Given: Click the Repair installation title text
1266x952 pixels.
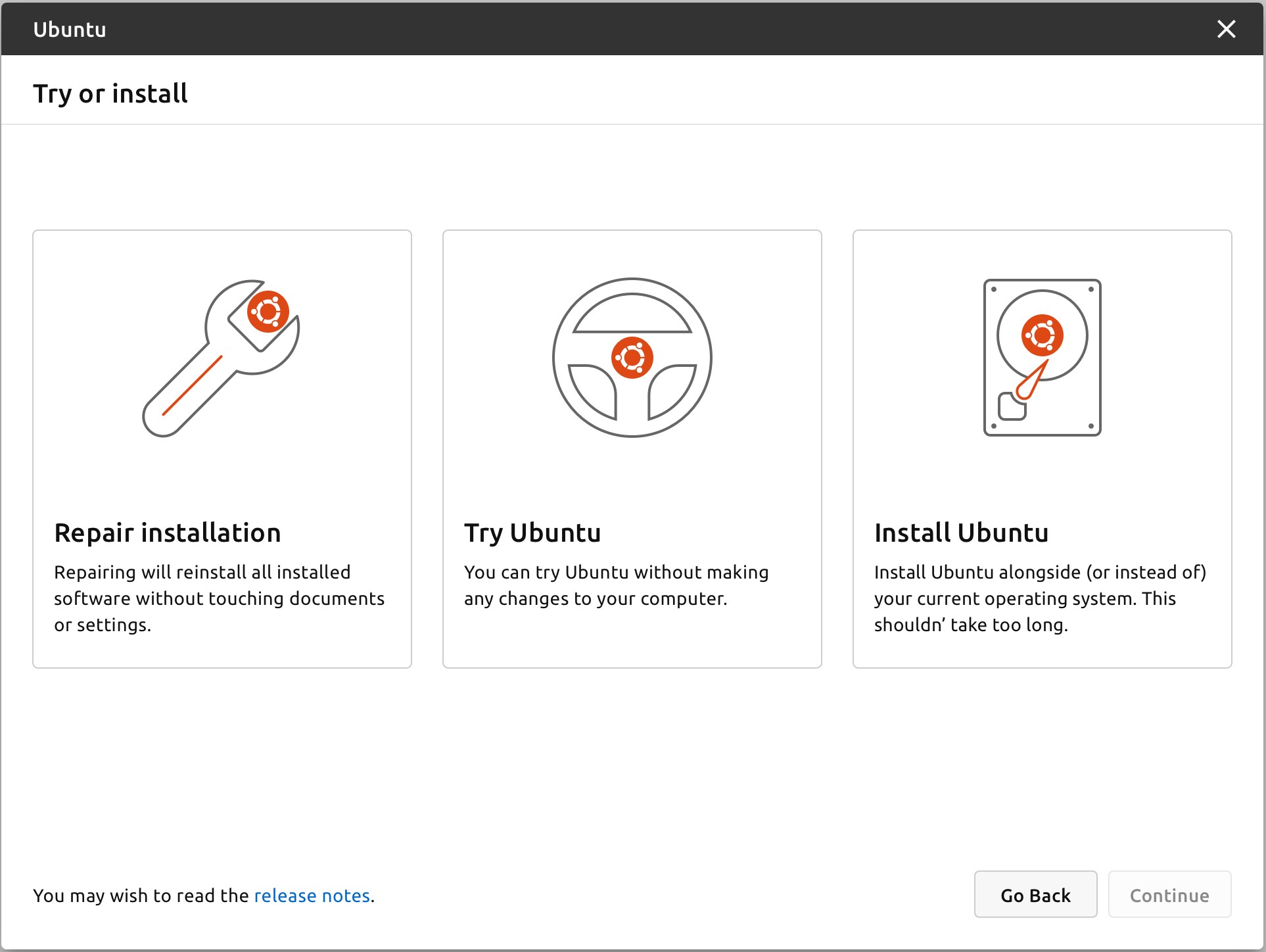Looking at the screenshot, I should click(x=168, y=533).
